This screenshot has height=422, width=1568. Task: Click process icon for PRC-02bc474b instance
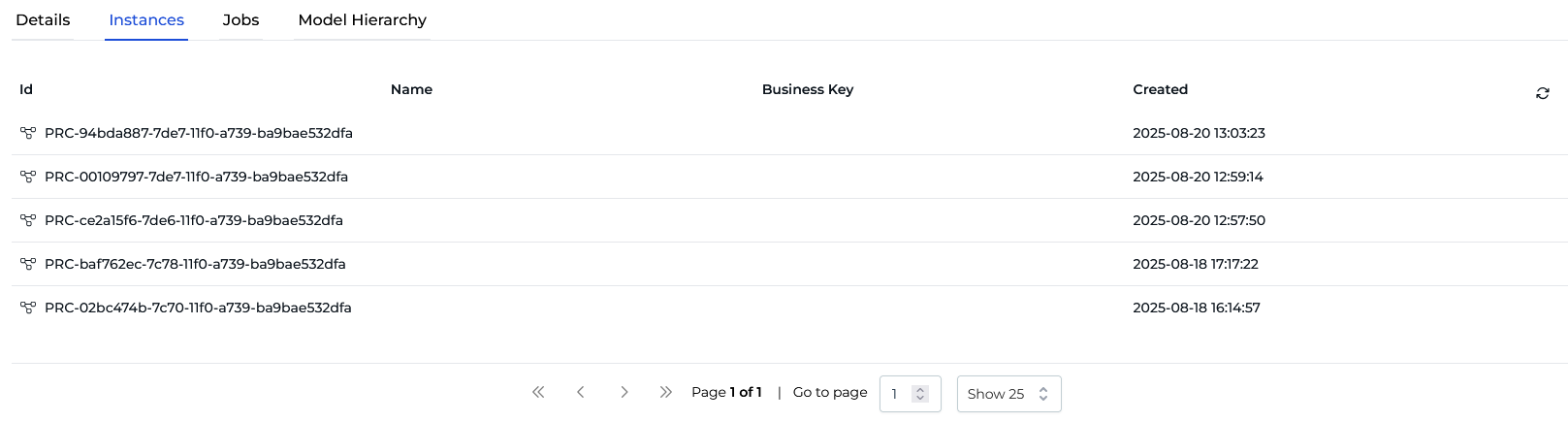28,308
